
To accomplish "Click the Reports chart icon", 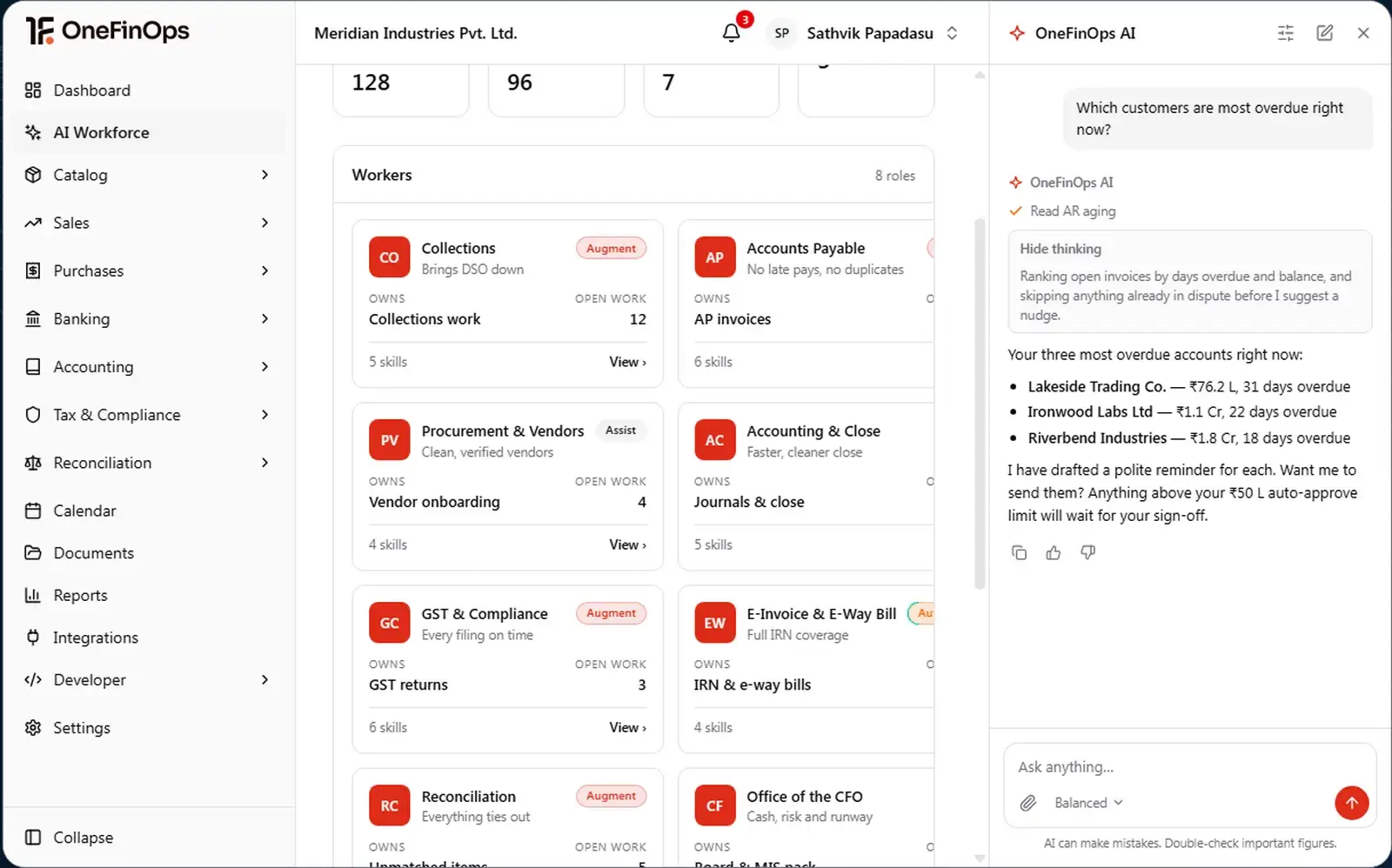I will point(33,595).
